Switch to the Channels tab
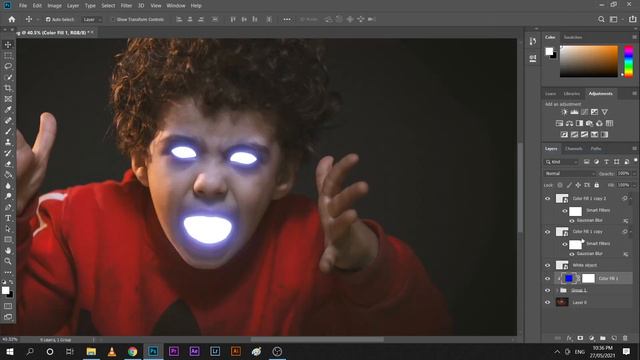This screenshot has width=640, height=360. tap(573, 149)
